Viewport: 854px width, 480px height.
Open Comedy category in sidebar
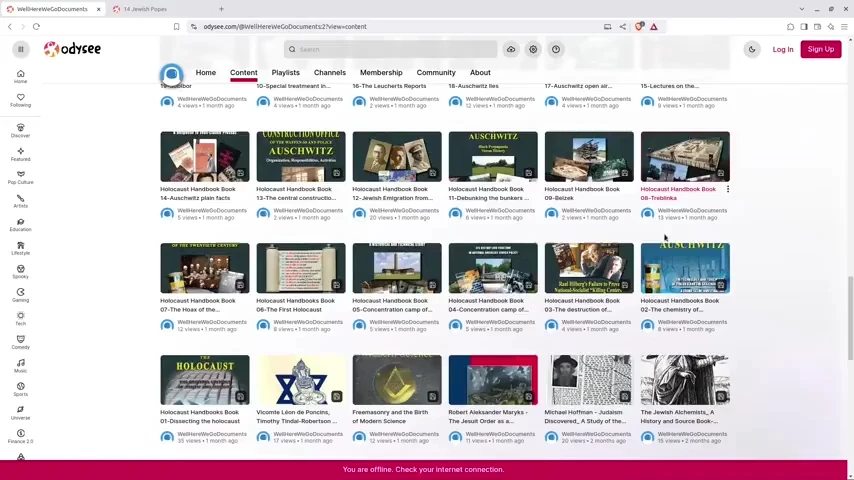click(x=21, y=342)
